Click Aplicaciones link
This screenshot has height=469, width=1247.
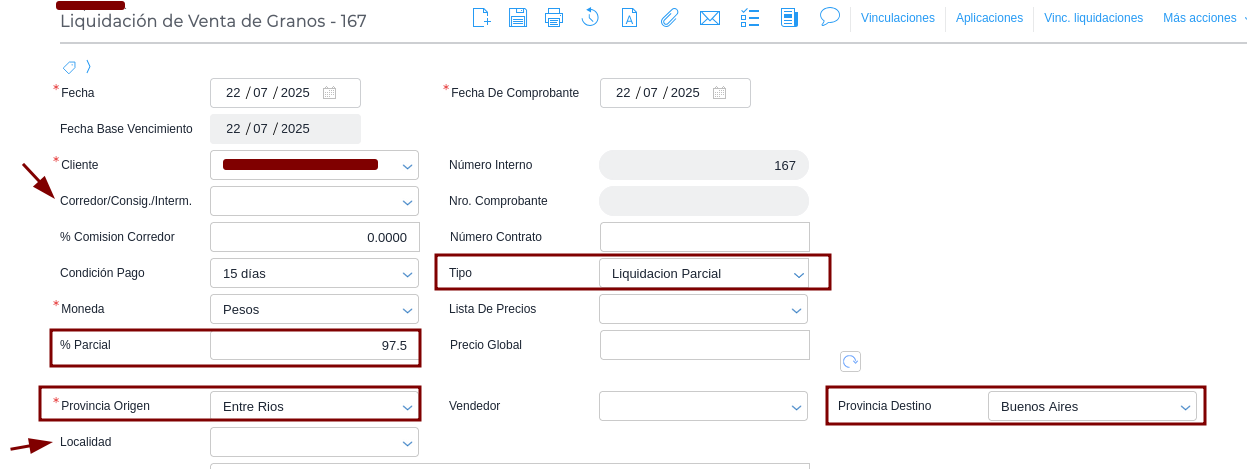point(989,18)
